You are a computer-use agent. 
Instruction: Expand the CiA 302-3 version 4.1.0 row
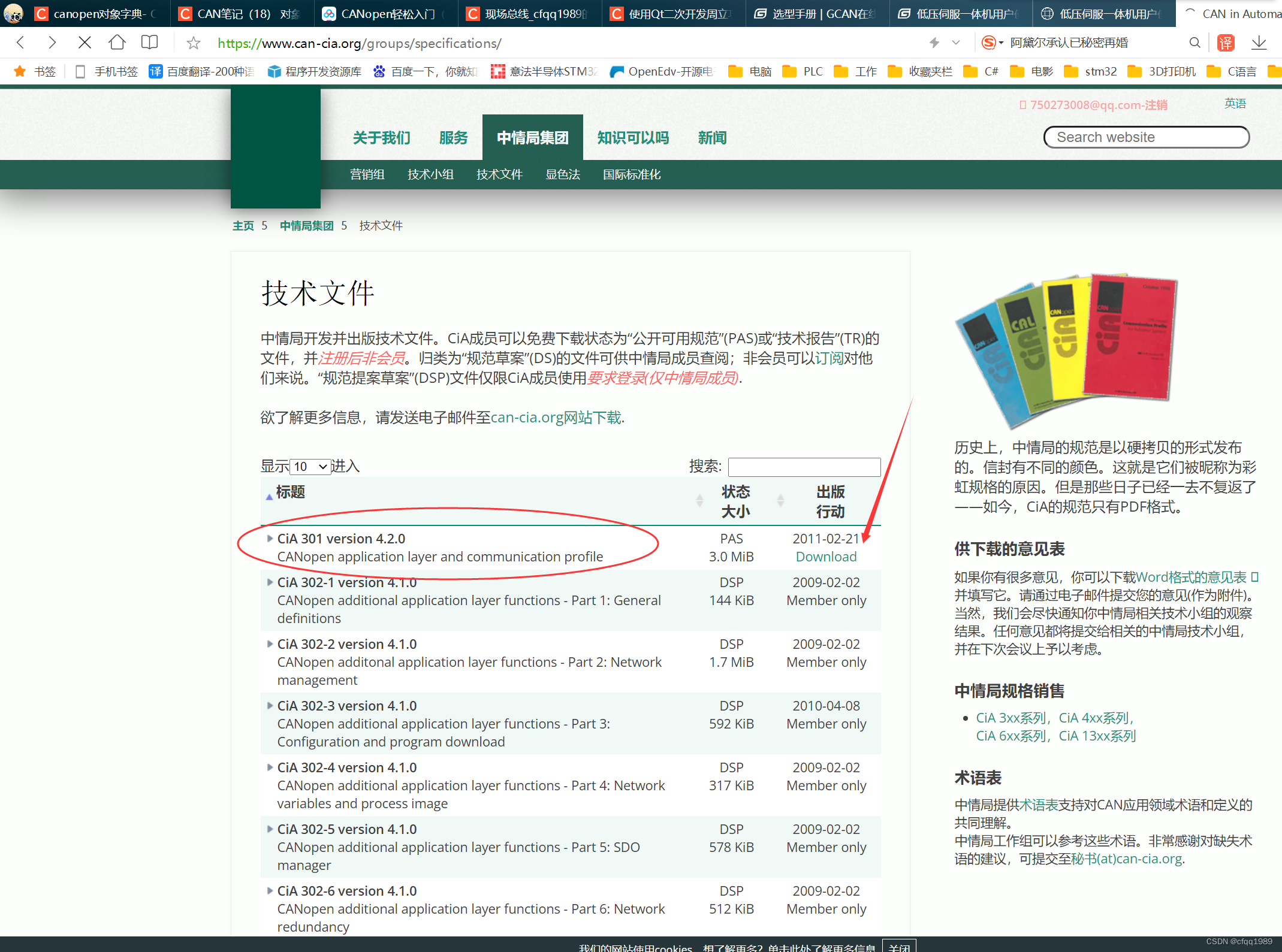(270, 706)
